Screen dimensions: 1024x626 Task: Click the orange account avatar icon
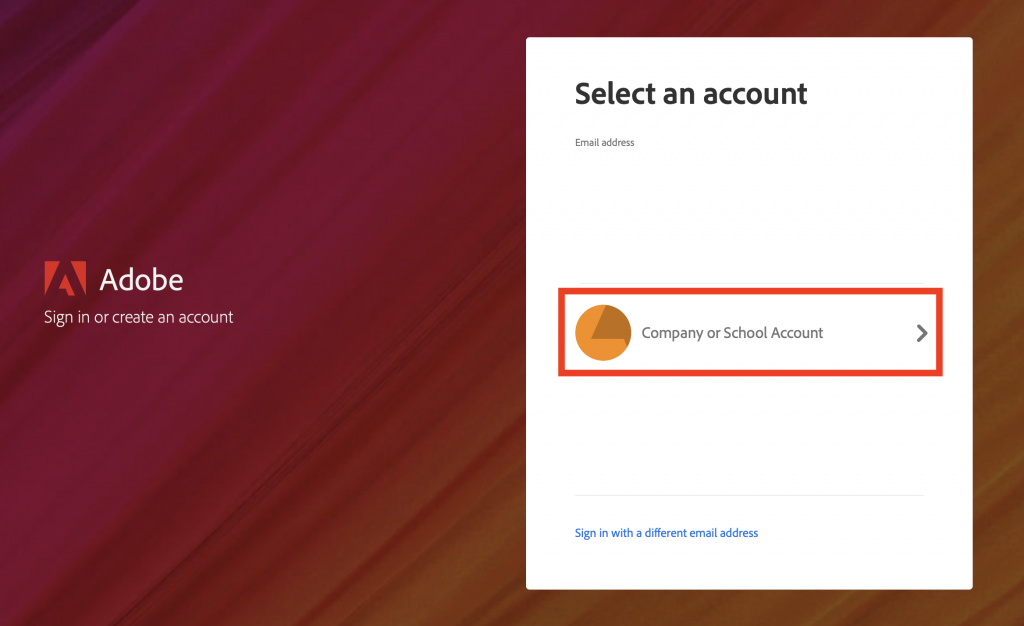tap(603, 333)
